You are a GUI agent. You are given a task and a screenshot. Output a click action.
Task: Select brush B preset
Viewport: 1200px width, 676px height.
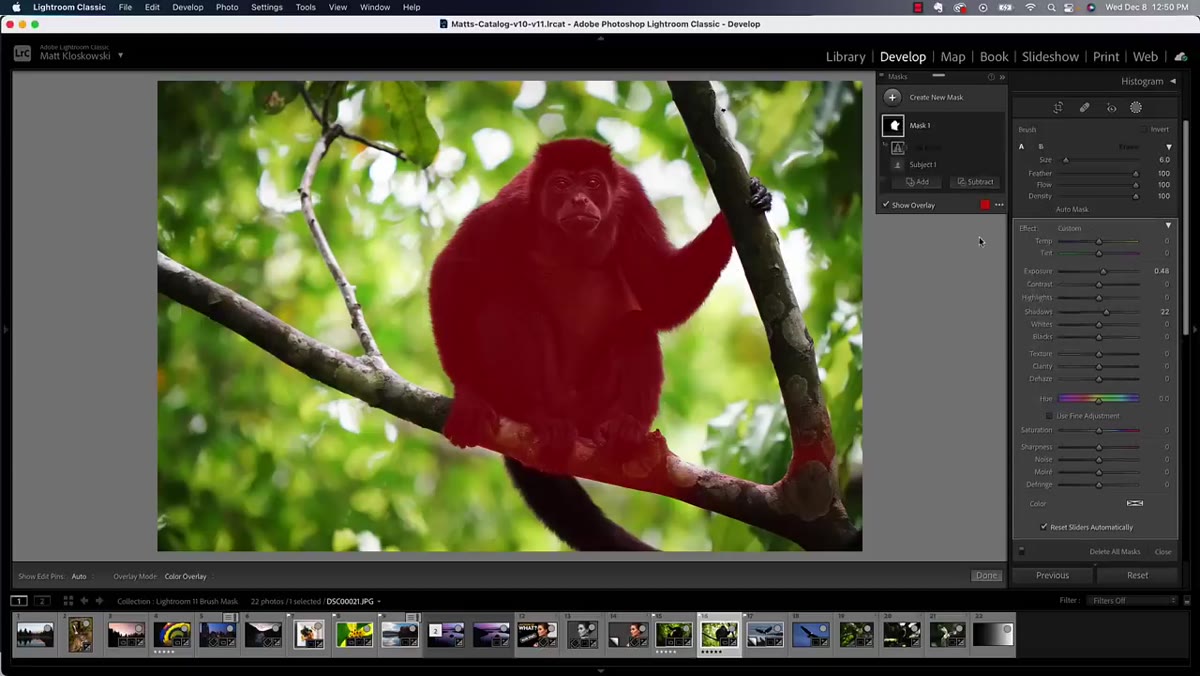1040,146
